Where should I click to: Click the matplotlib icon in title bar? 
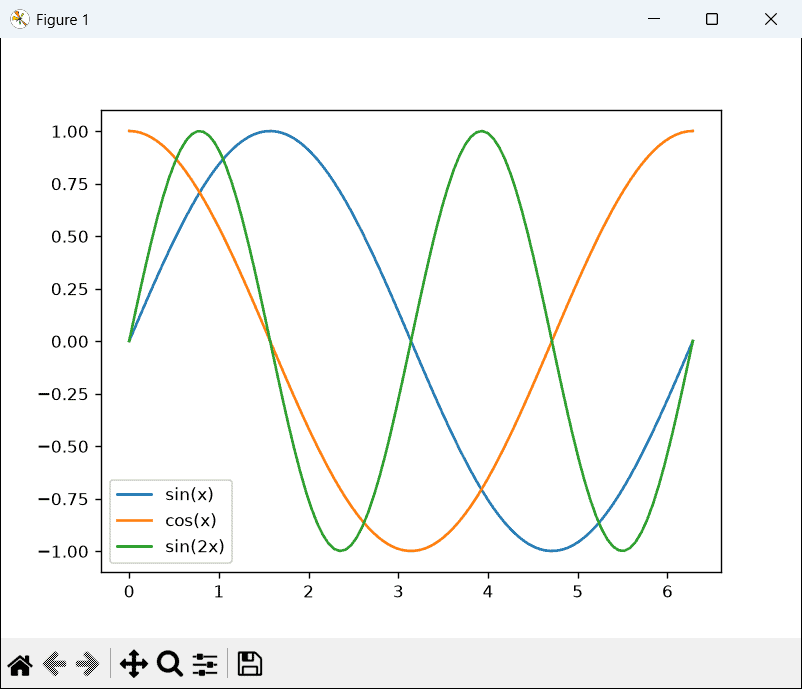click(19, 19)
